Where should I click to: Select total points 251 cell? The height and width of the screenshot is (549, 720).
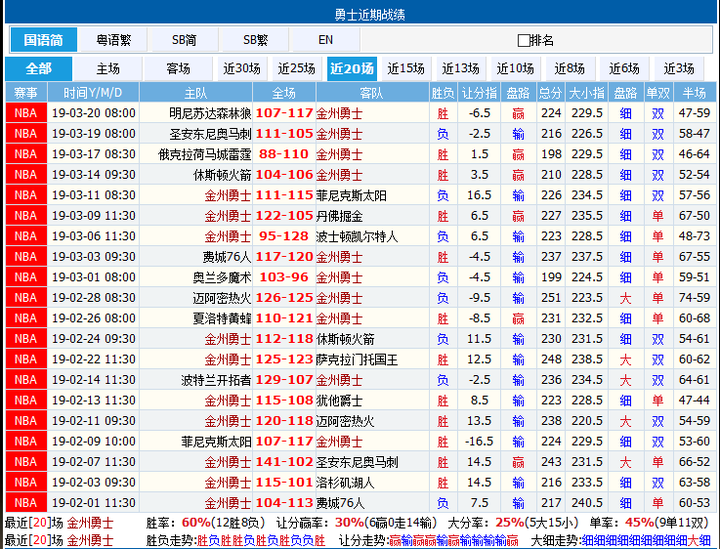pyautogui.click(x=551, y=298)
